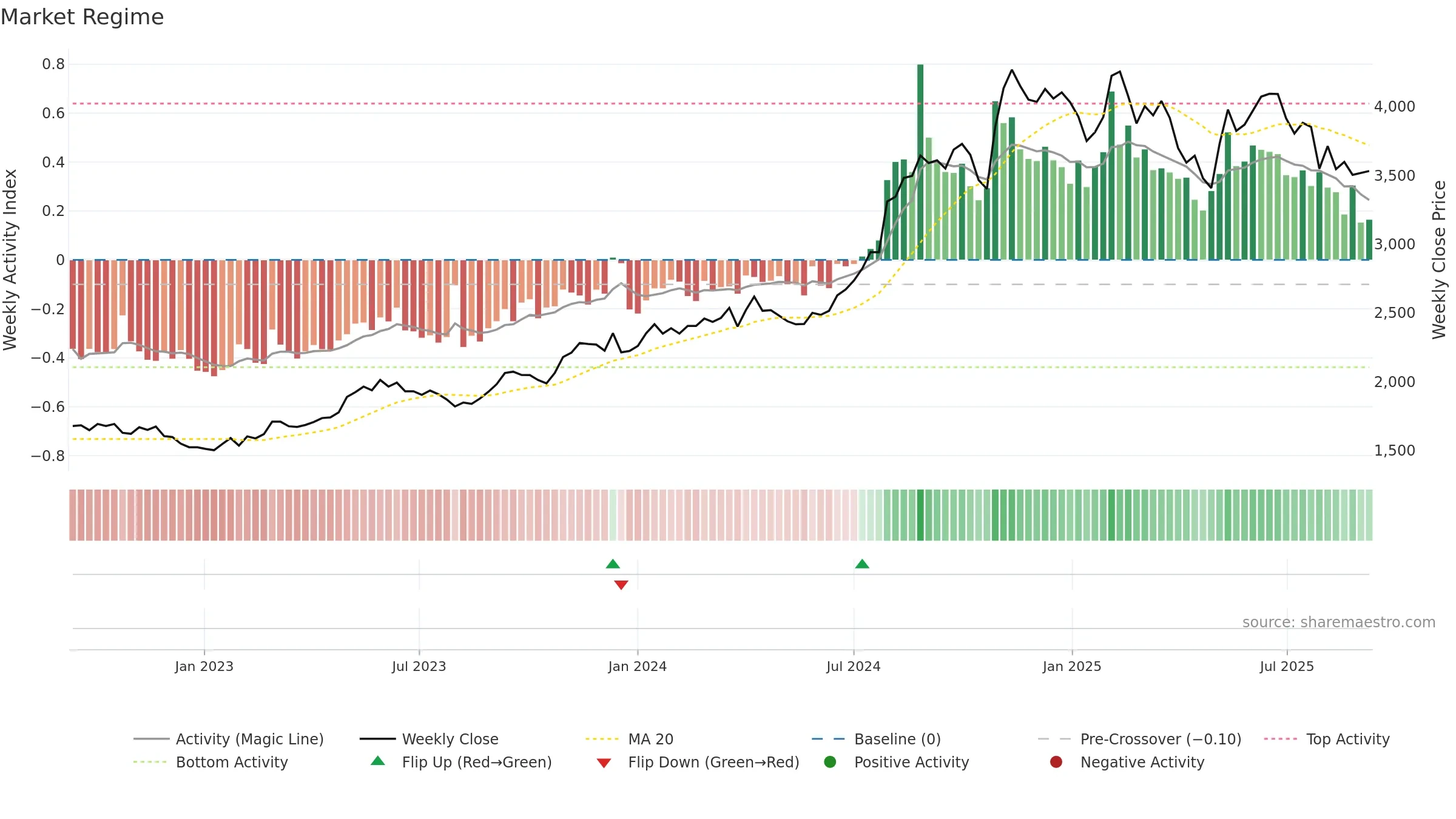Toggle the Bottom Activity legend entry
This screenshot has height=819, width=1456.
click(x=211, y=762)
